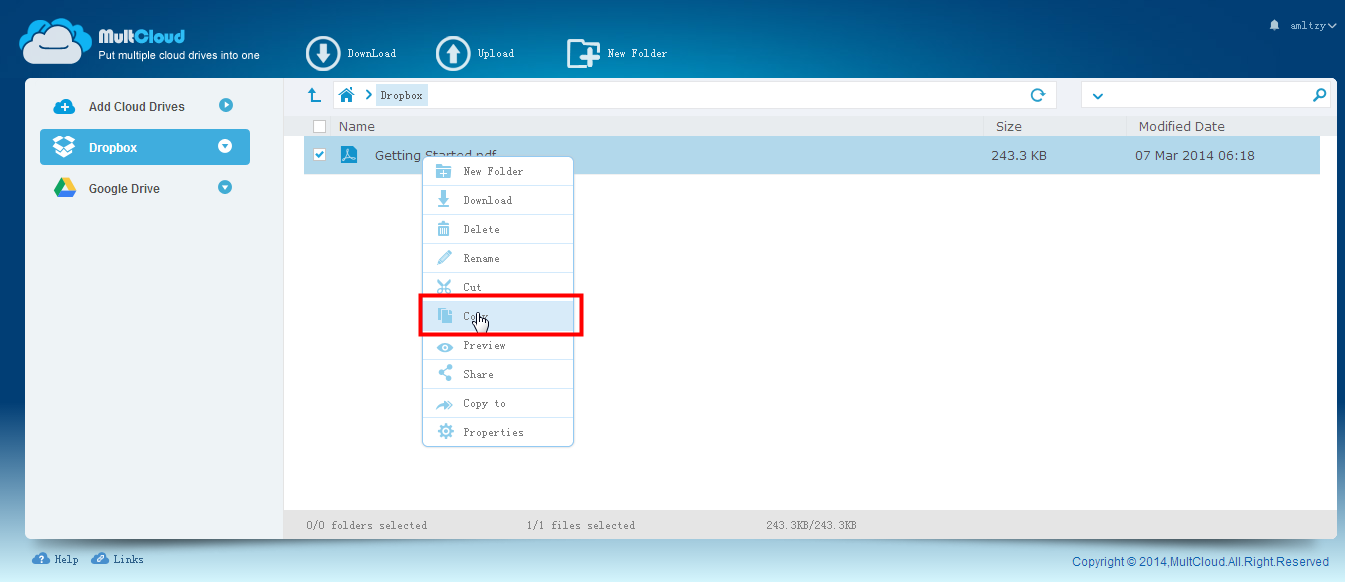
Task: Sort by the Name column header
Action: [357, 126]
